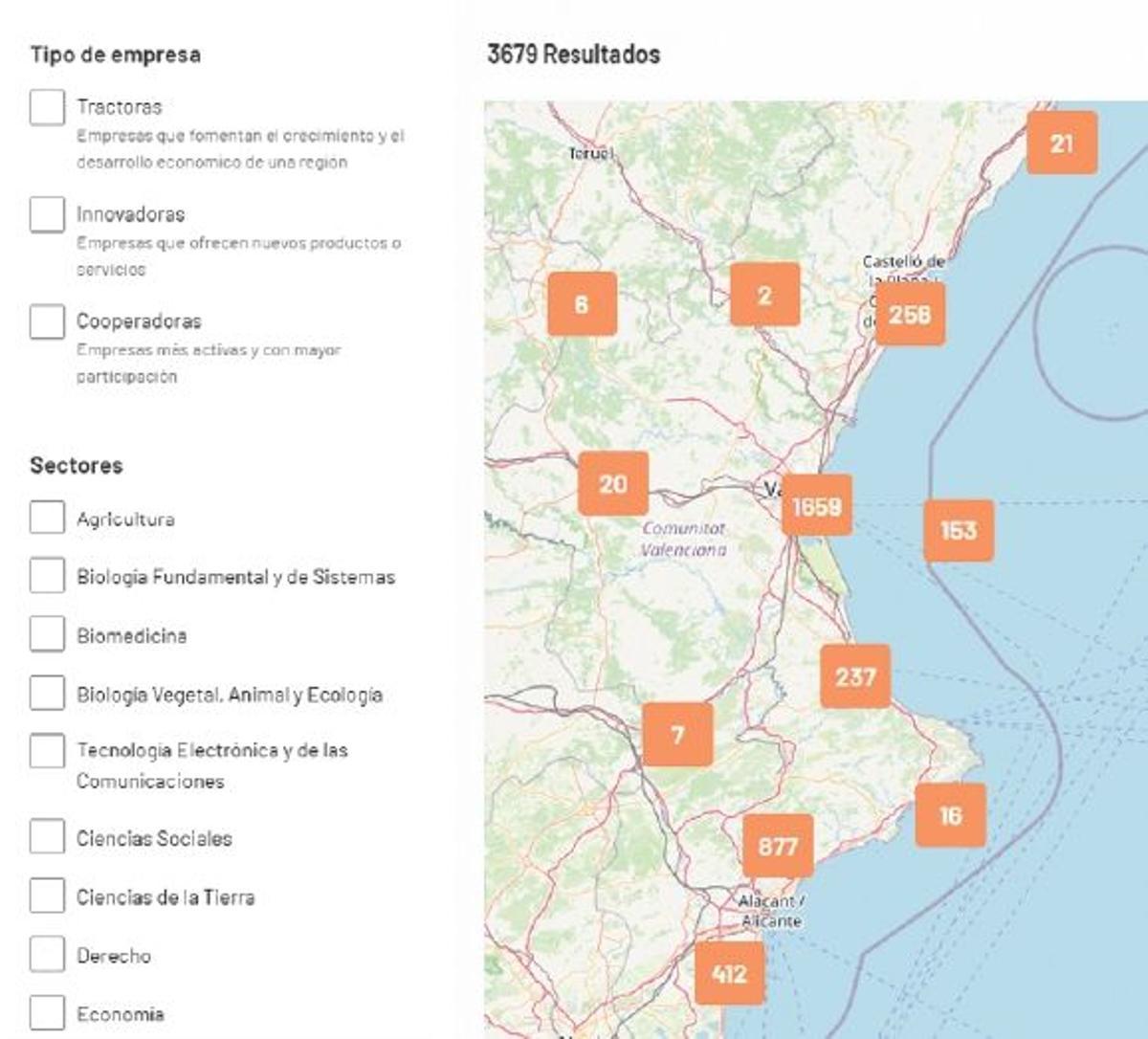Click Teruel label on the map
The height and width of the screenshot is (1039, 1148).
pyautogui.click(x=591, y=151)
